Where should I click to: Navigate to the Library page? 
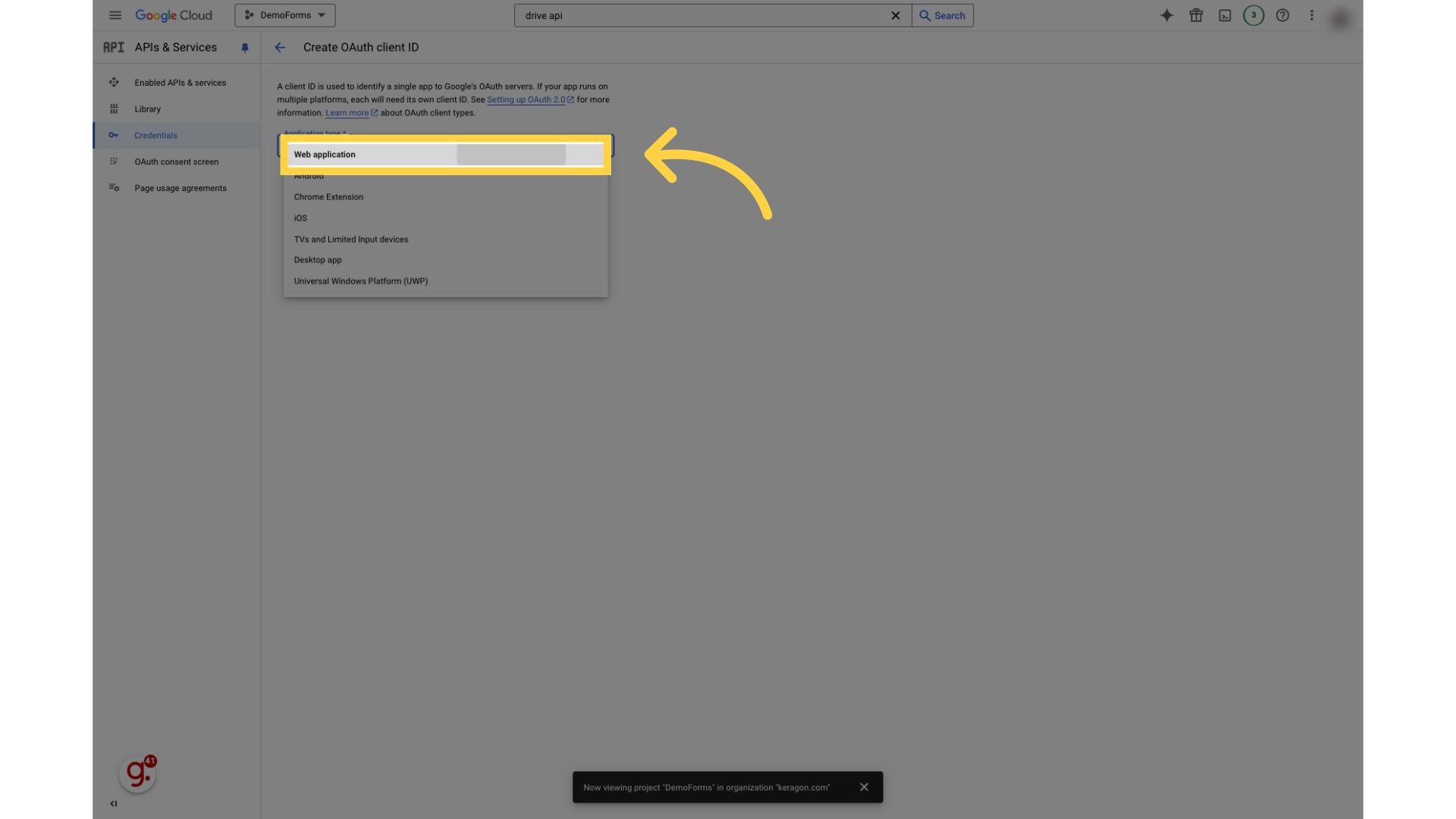pyautogui.click(x=147, y=108)
